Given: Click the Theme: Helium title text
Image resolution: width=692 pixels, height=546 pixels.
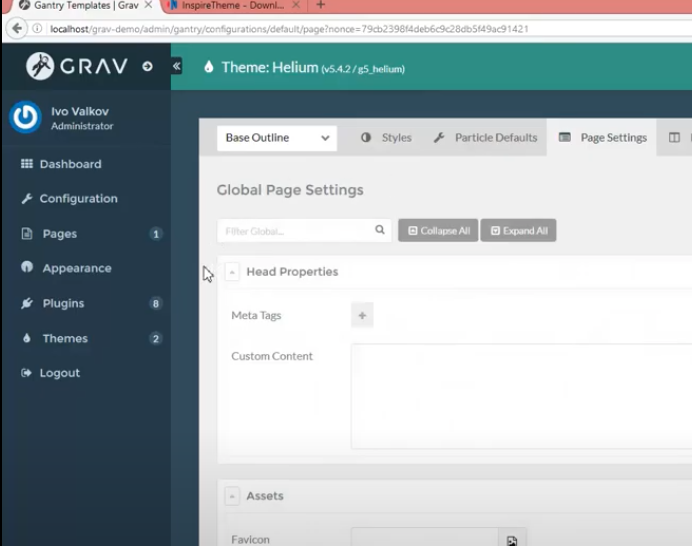Looking at the screenshot, I should pyautogui.click(x=270, y=68).
